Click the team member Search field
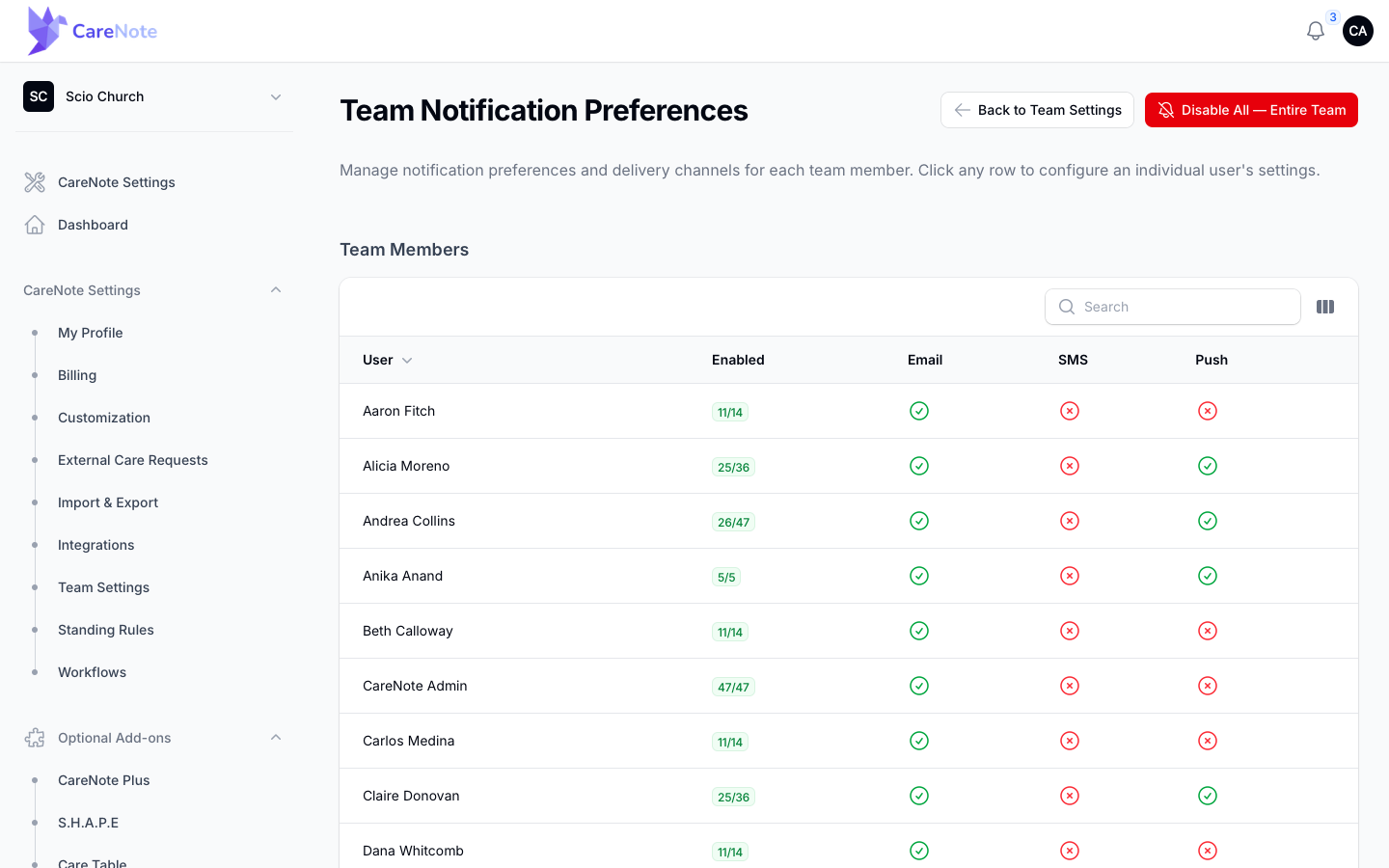This screenshot has height=868, width=1389. tap(1173, 307)
